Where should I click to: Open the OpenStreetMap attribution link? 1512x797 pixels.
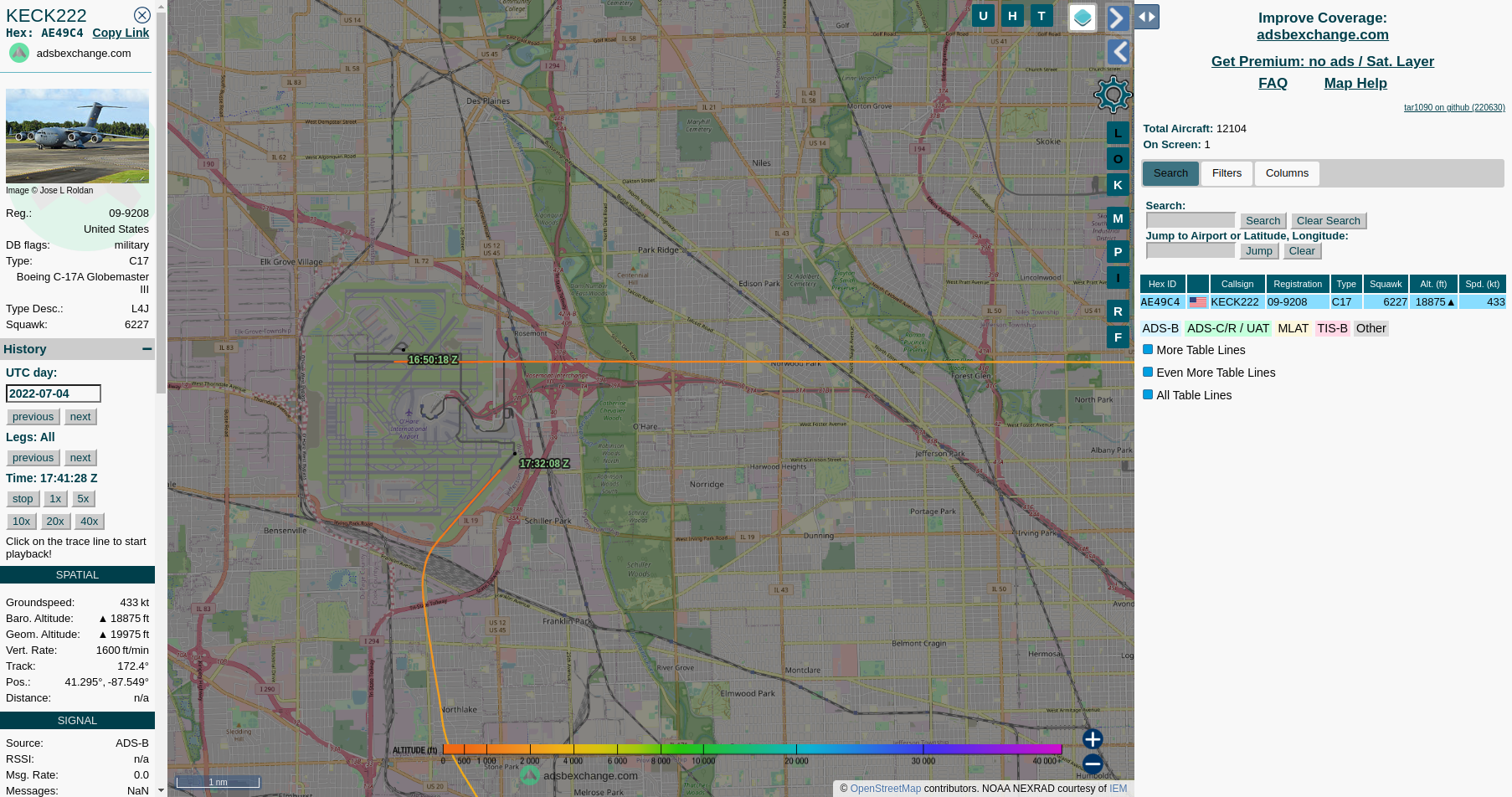coord(885,789)
